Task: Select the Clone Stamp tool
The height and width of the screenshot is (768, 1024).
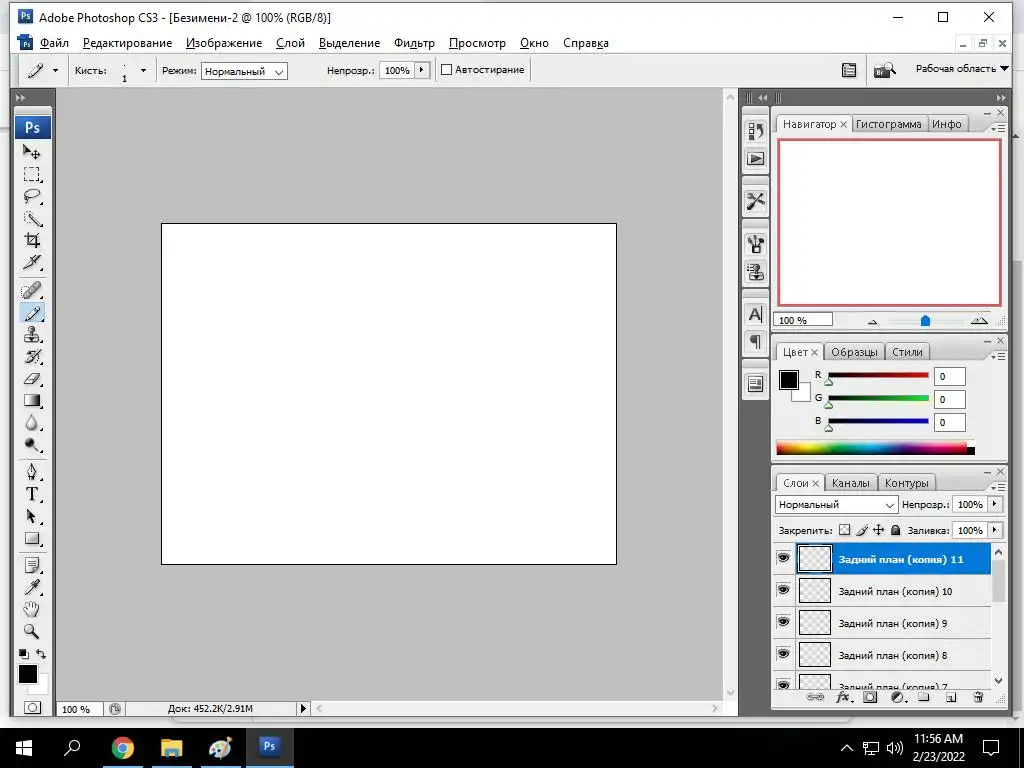Action: coord(32,334)
